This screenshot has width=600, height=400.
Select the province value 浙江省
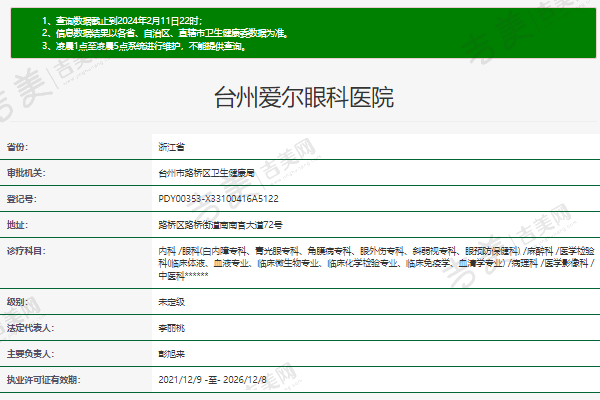(x=171, y=147)
